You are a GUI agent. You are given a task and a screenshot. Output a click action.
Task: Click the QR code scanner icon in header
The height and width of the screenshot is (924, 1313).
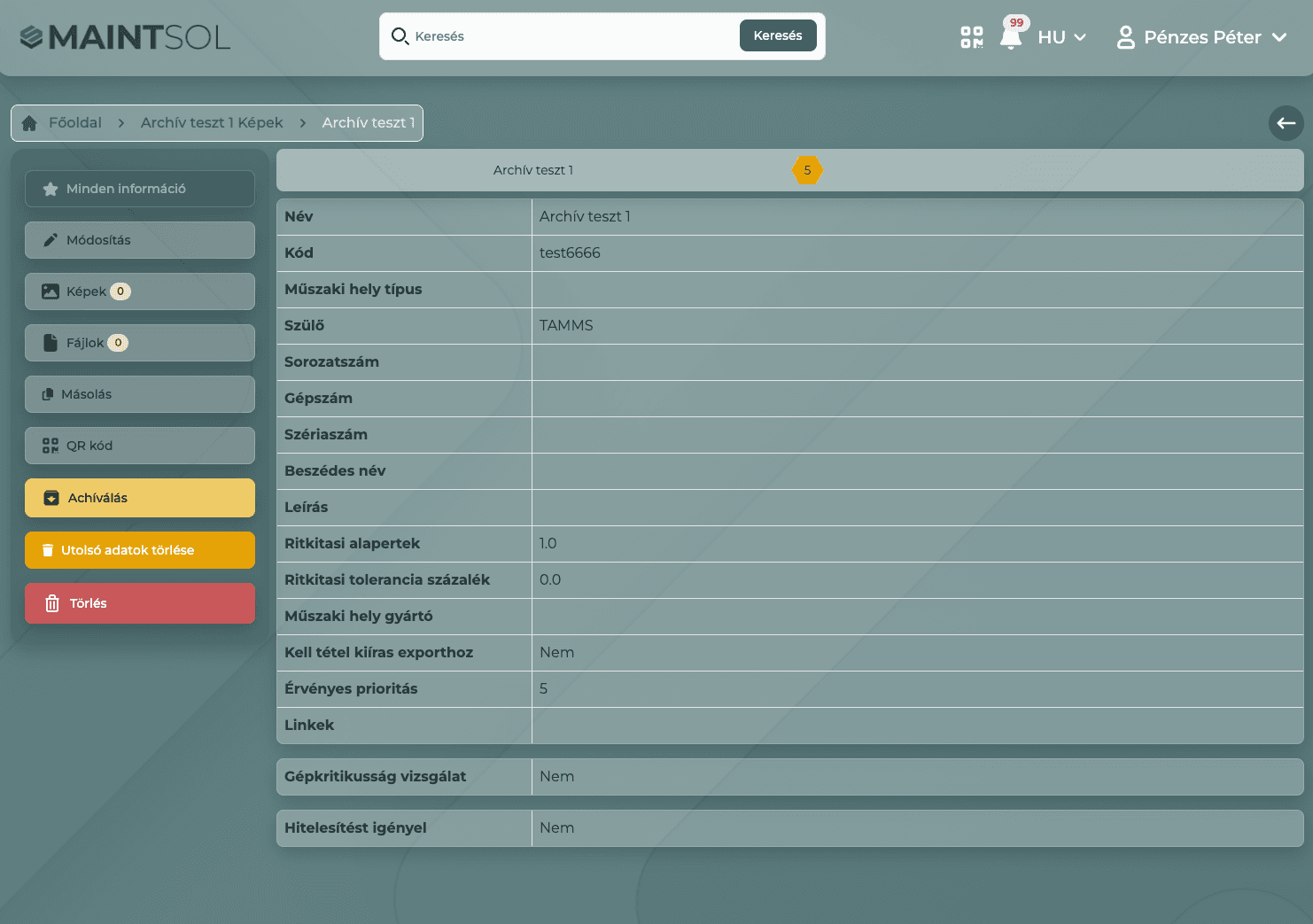click(971, 37)
